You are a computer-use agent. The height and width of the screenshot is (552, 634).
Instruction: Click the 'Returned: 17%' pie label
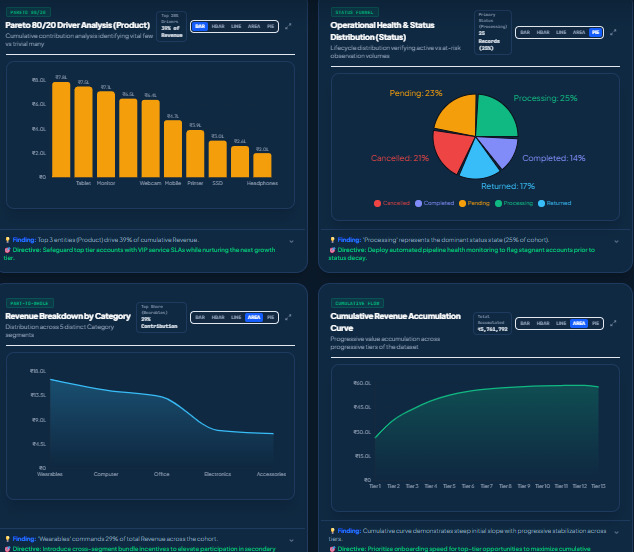click(508, 186)
